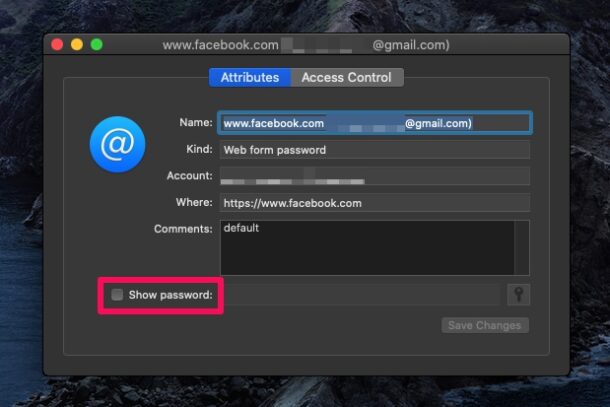Screen dimensions: 610x407
Task: Switch to the Attributes tab
Action: [250, 77]
